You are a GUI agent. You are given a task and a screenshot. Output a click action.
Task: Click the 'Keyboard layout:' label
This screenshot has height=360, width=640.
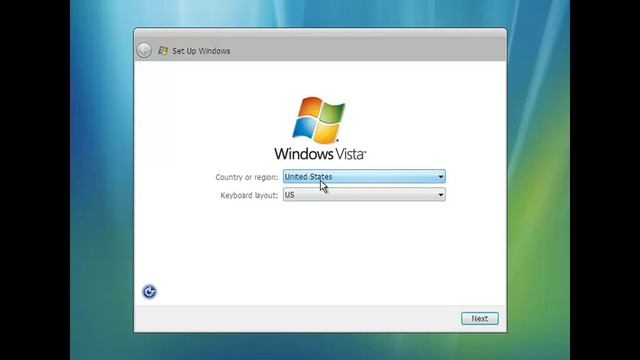click(x=249, y=196)
